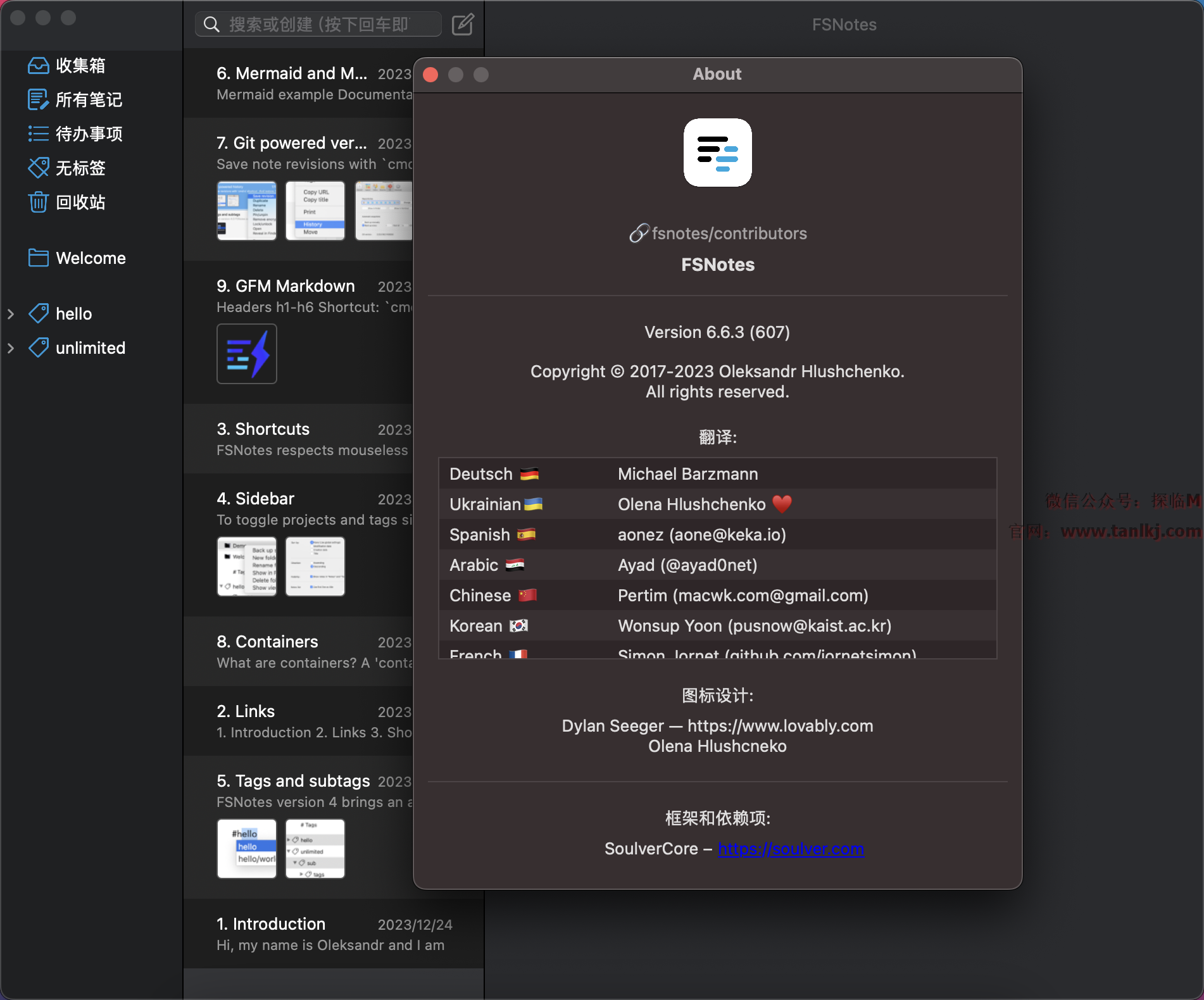This screenshot has width=1204, height=1000.
Task: Click the 'Version 6.6.3 (607)' text
Action: point(717,332)
